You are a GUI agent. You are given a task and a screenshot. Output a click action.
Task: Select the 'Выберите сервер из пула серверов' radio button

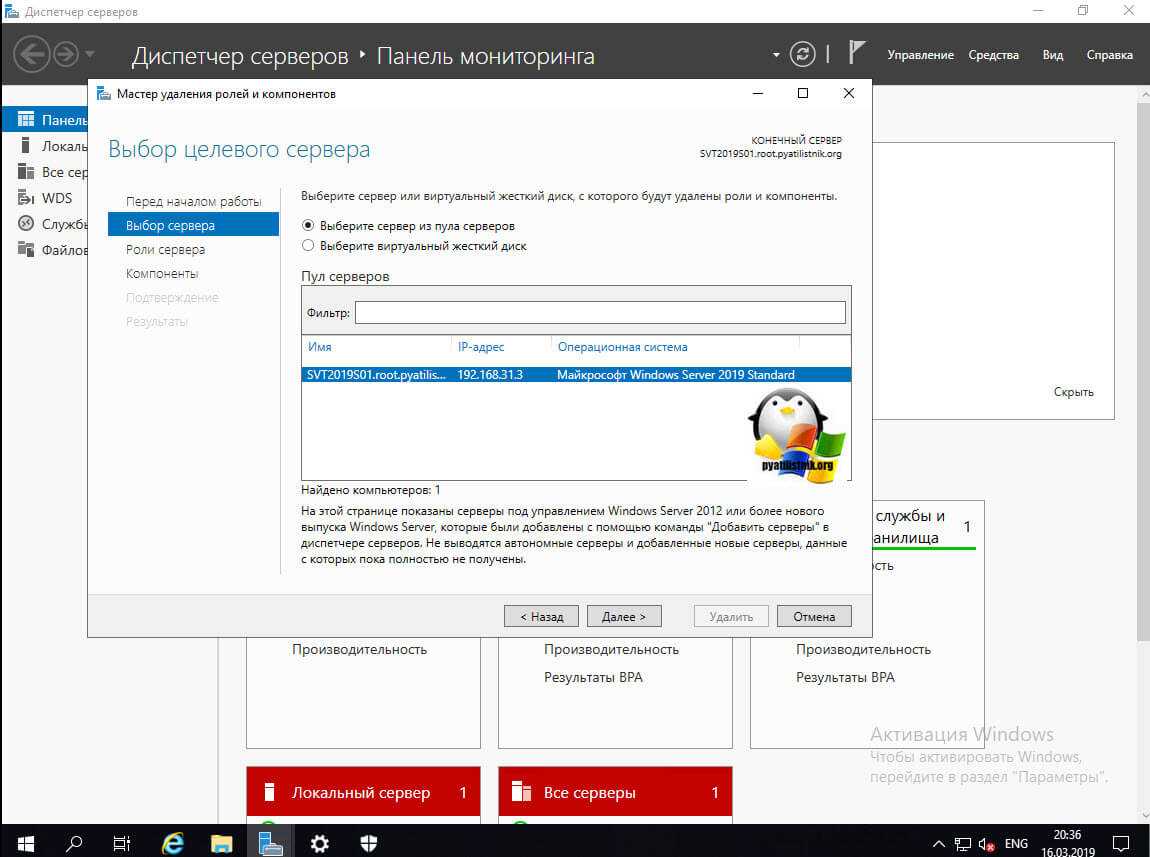pos(308,226)
